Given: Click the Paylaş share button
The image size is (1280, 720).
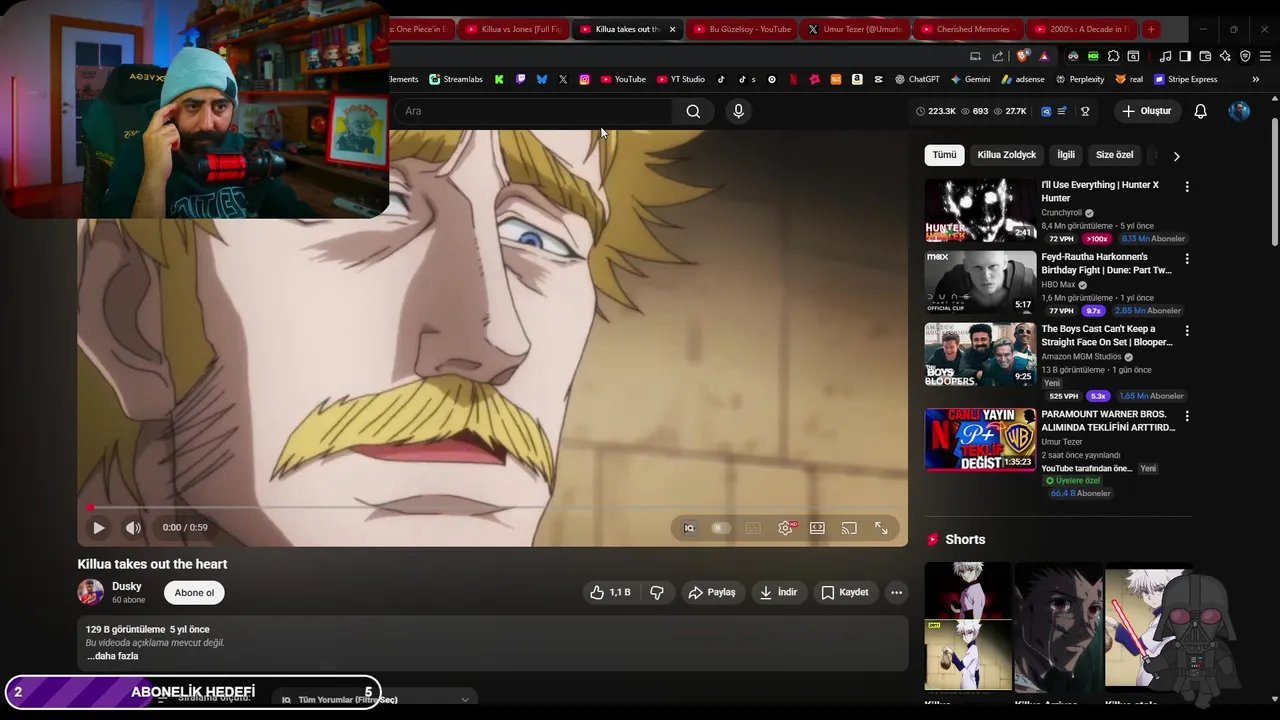Looking at the screenshot, I should [x=712, y=592].
